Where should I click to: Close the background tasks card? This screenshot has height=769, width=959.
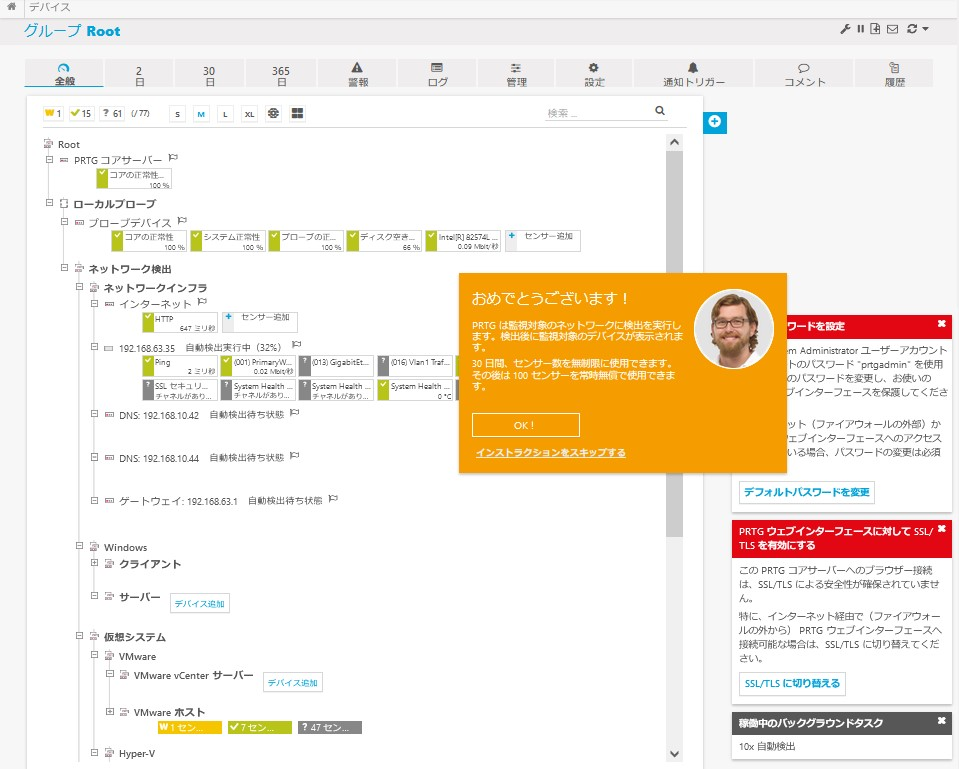(x=942, y=721)
